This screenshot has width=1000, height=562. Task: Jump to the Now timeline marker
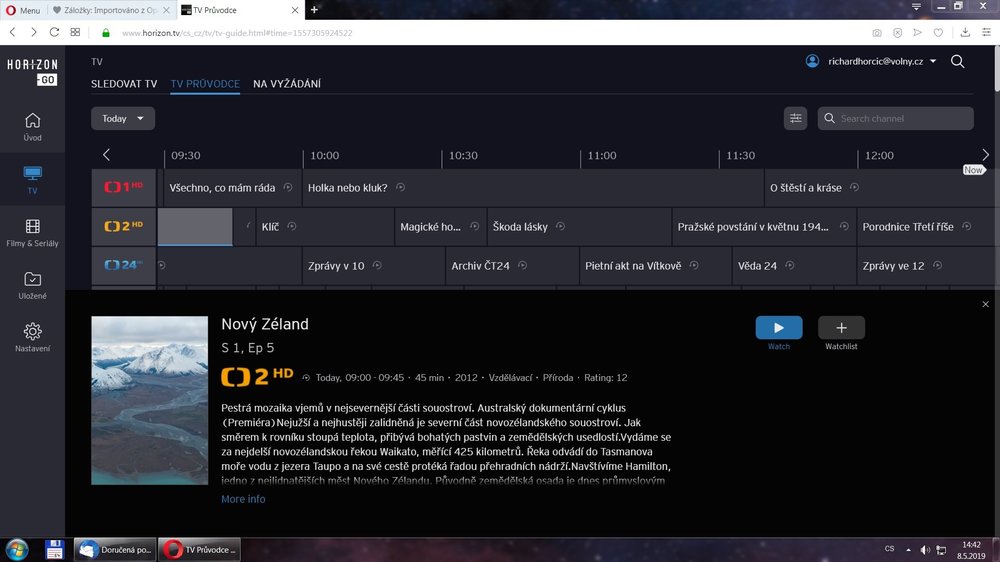tap(973, 170)
